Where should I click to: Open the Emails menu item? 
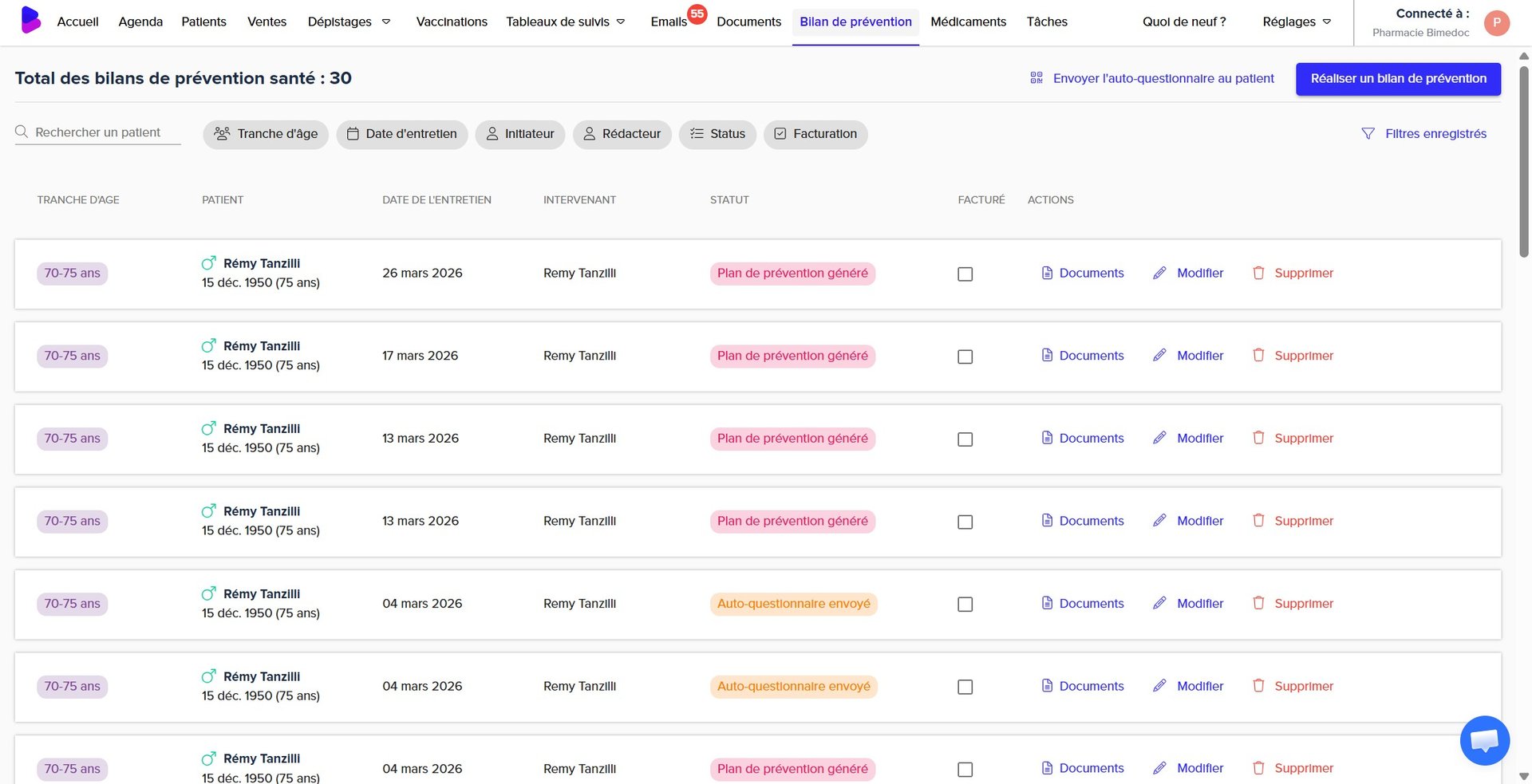point(669,22)
